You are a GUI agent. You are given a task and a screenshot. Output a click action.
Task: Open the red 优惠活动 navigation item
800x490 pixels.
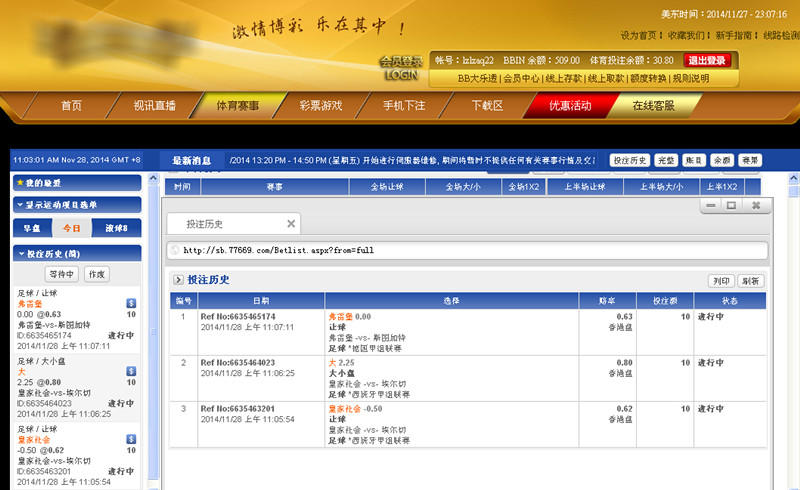(570, 106)
